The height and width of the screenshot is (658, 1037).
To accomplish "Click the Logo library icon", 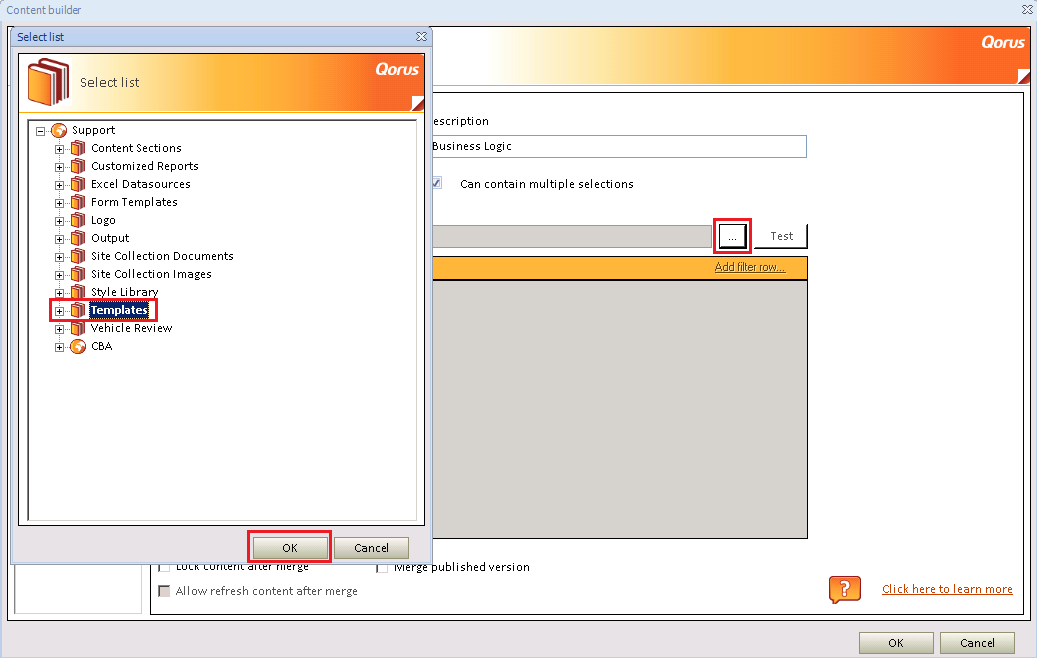I will tap(78, 220).
